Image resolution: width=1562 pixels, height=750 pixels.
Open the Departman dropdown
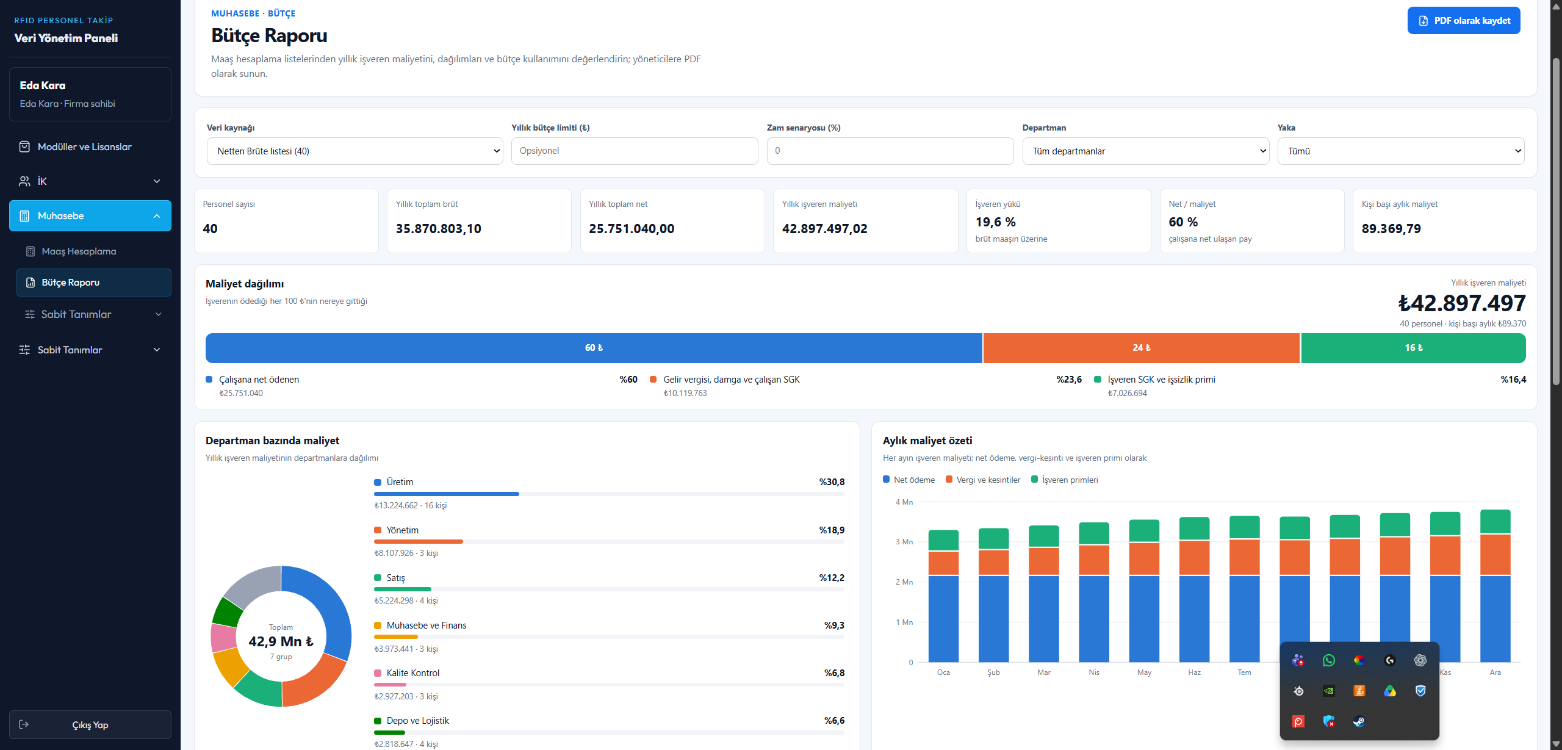point(1146,151)
